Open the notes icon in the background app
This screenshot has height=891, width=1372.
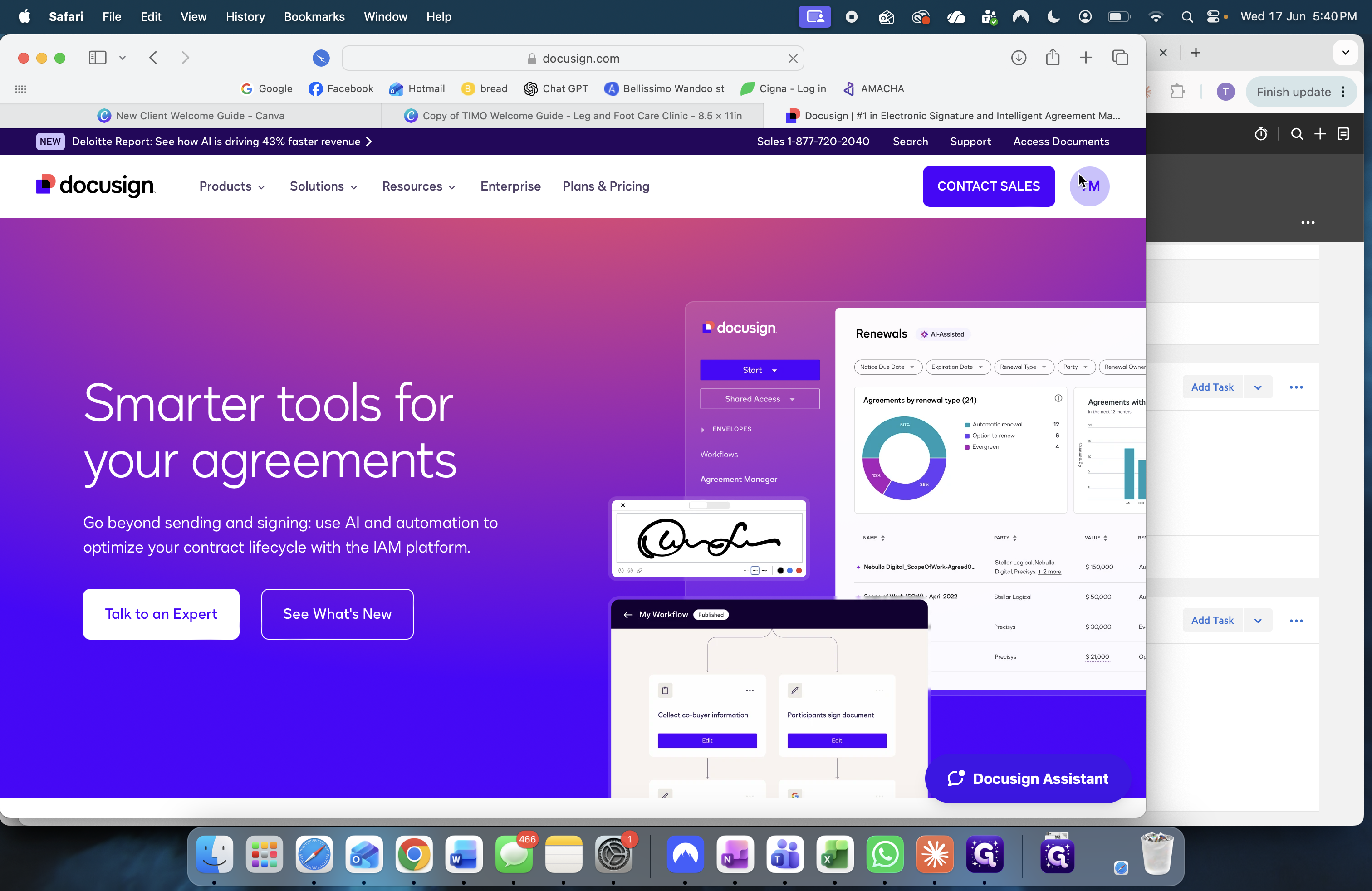pos(1344,134)
